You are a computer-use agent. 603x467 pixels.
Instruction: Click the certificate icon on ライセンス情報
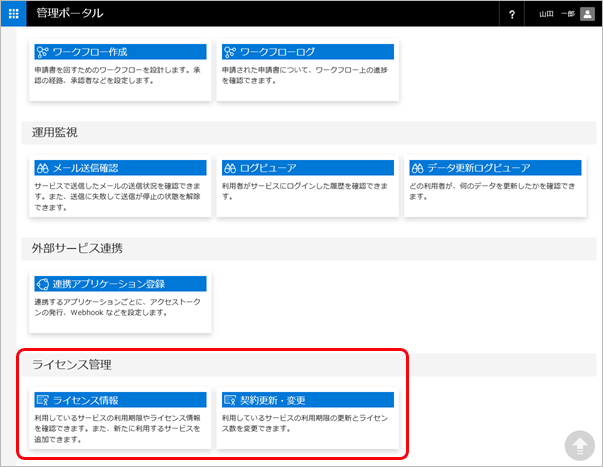coord(42,400)
